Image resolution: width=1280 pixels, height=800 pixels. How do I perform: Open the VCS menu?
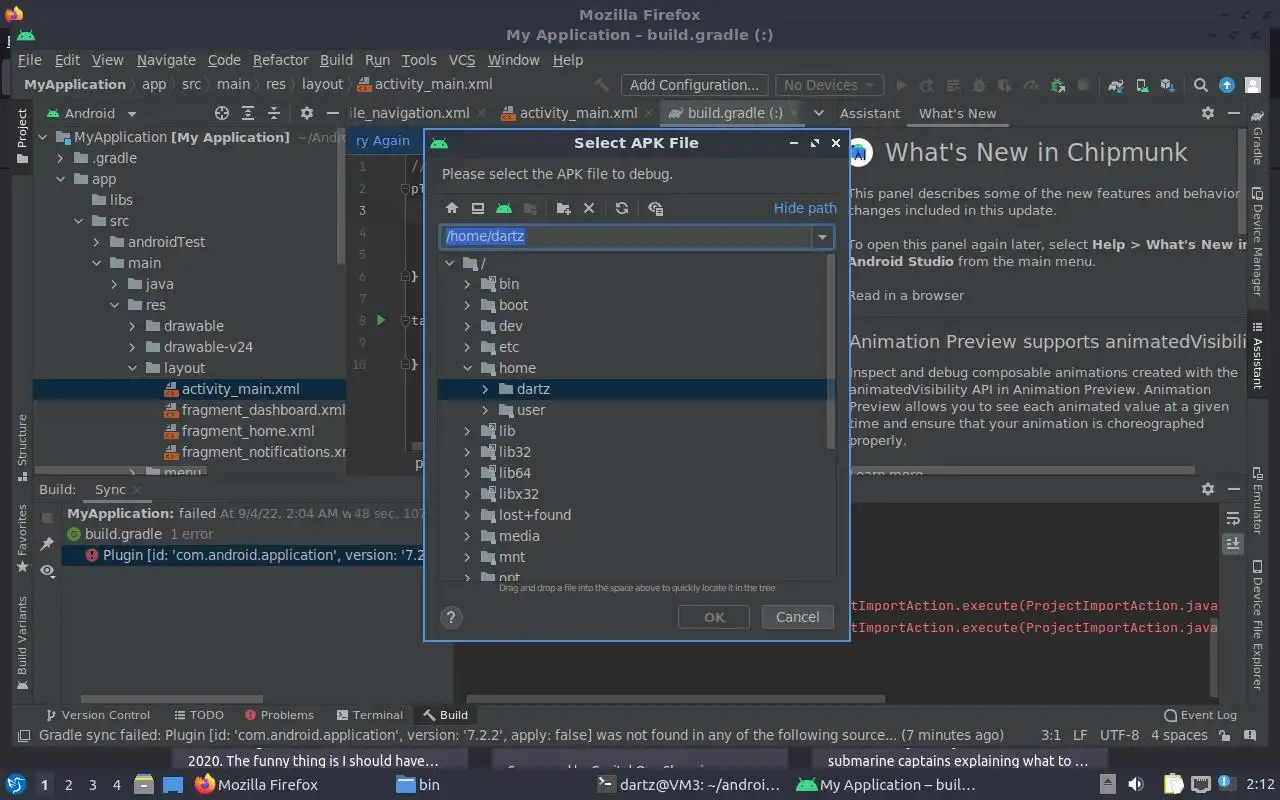tap(462, 60)
